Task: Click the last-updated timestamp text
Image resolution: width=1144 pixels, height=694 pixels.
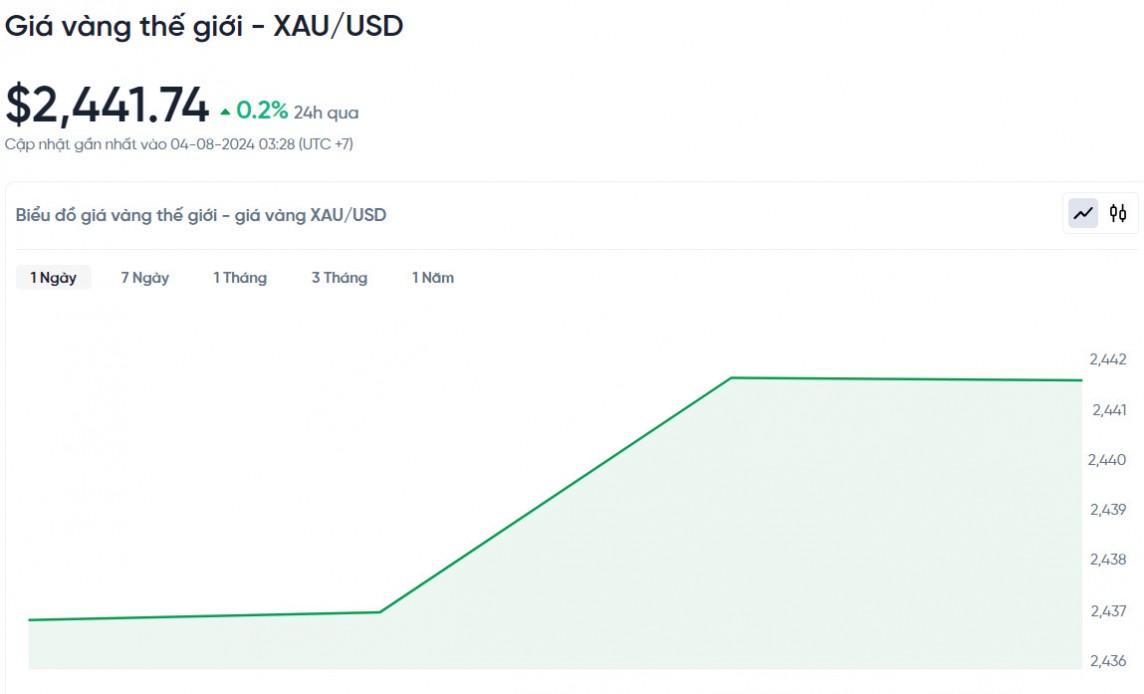Action: click(x=179, y=144)
